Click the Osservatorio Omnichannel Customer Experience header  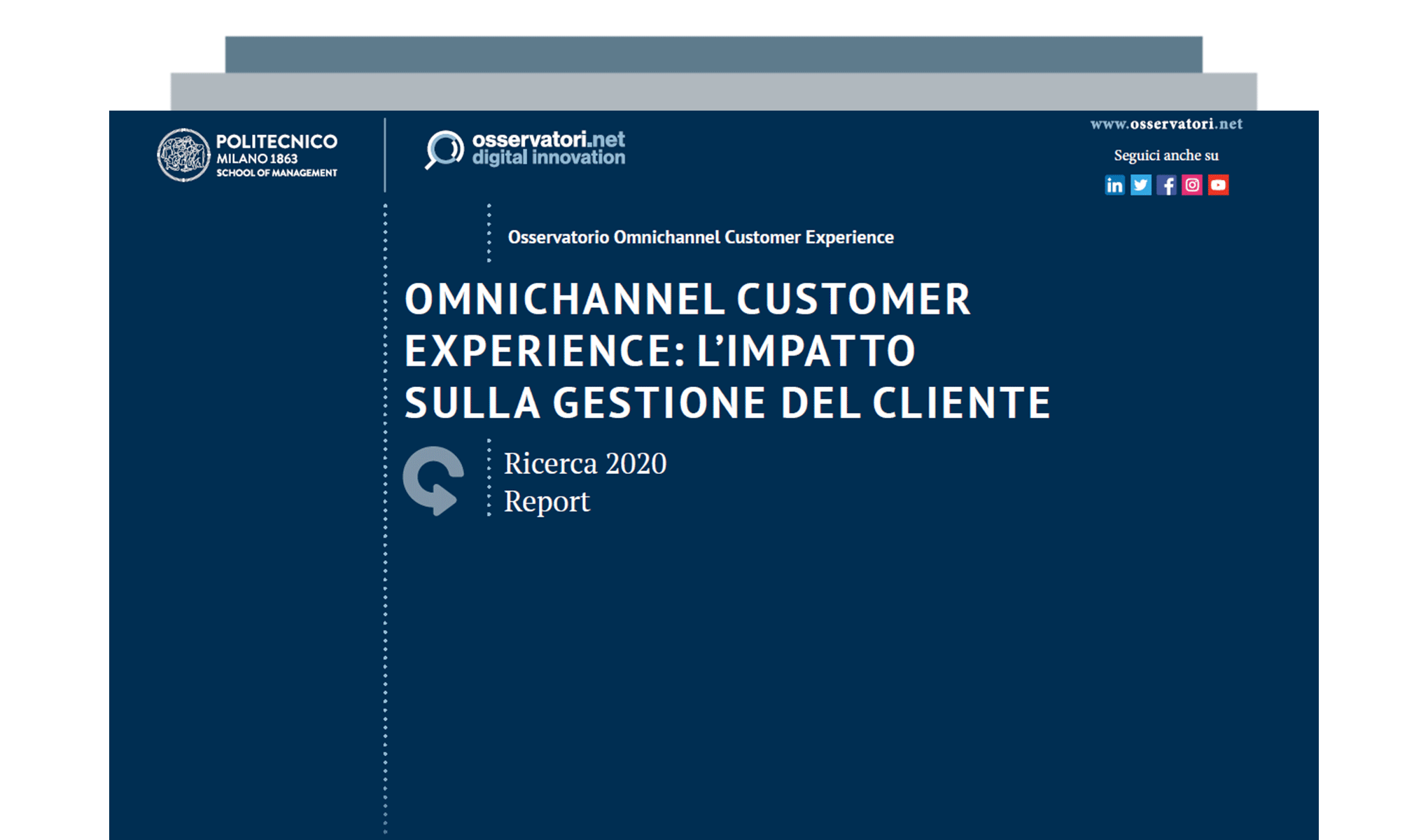(701, 237)
